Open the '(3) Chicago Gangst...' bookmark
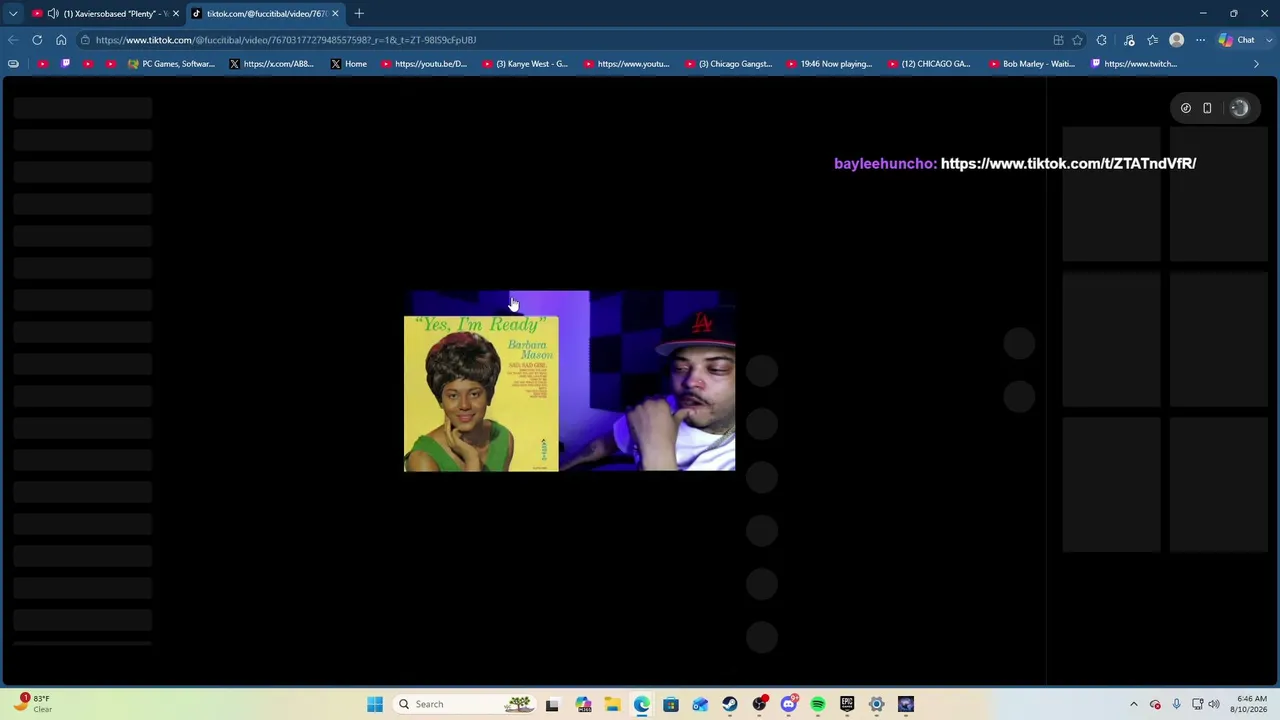Image resolution: width=1280 pixels, height=720 pixels. coord(728,64)
